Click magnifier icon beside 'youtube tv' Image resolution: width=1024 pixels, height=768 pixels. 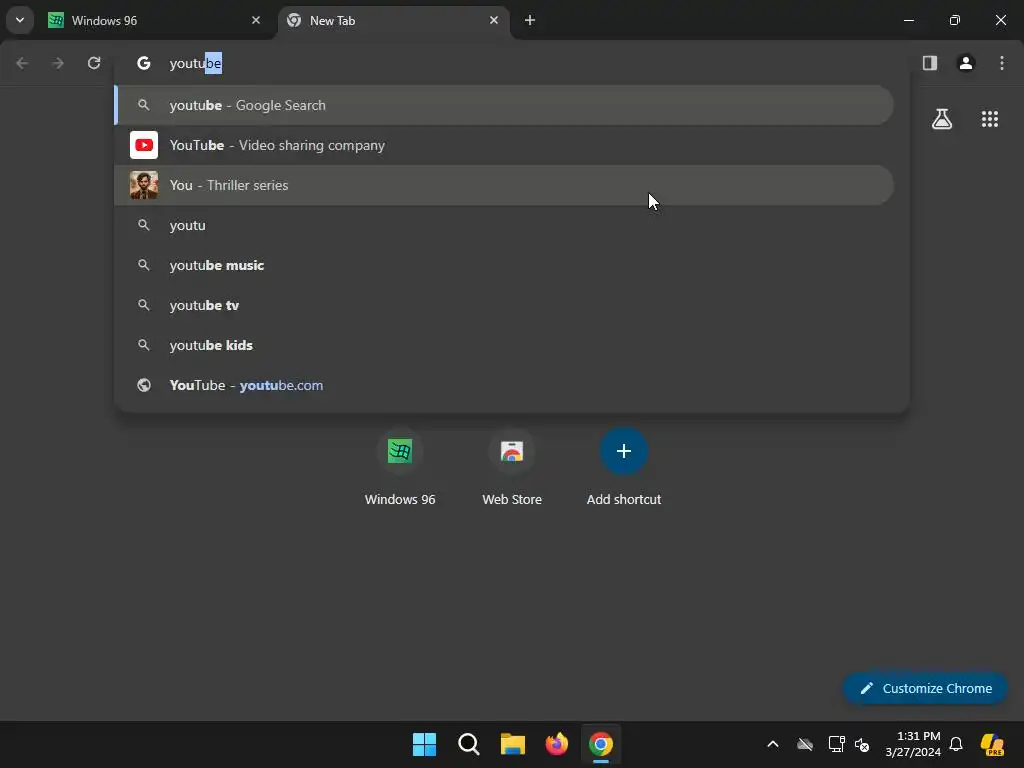point(144,305)
